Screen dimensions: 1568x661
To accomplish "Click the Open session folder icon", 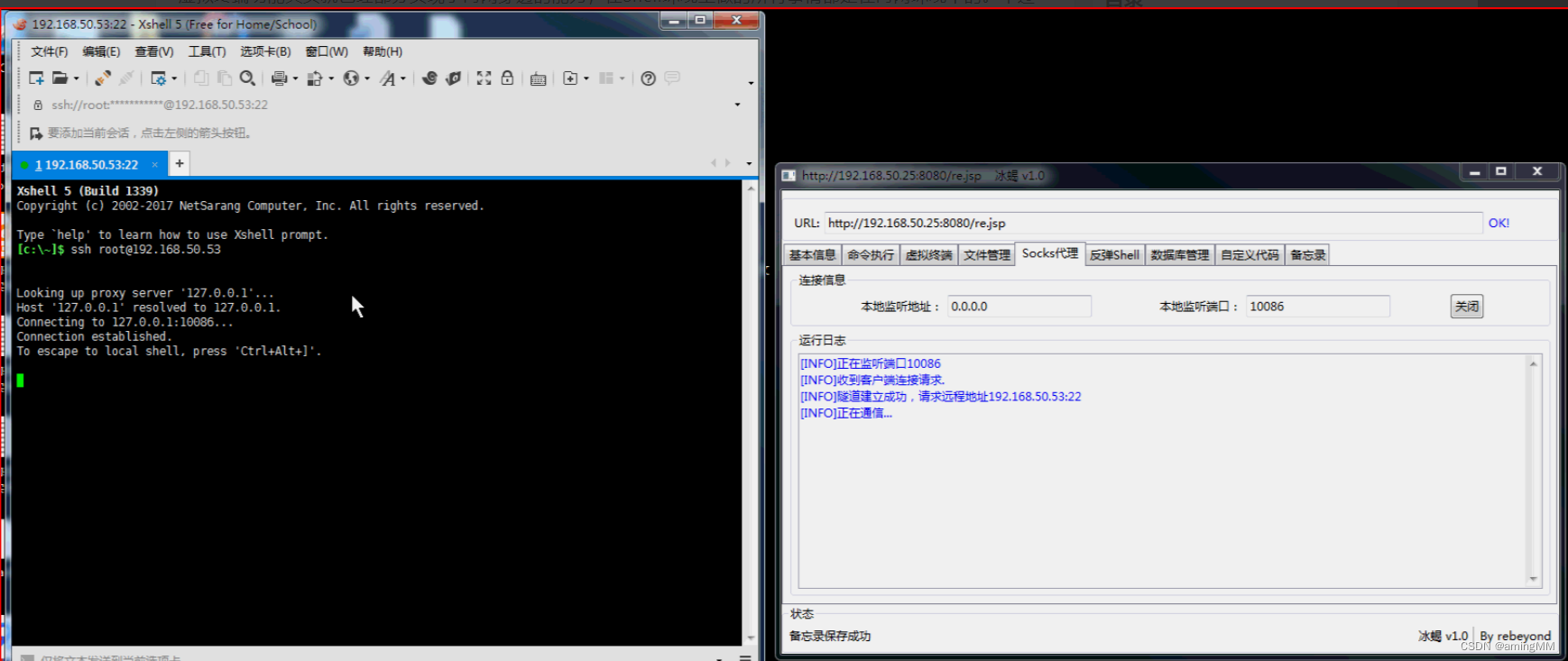I will click(x=60, y=78).
